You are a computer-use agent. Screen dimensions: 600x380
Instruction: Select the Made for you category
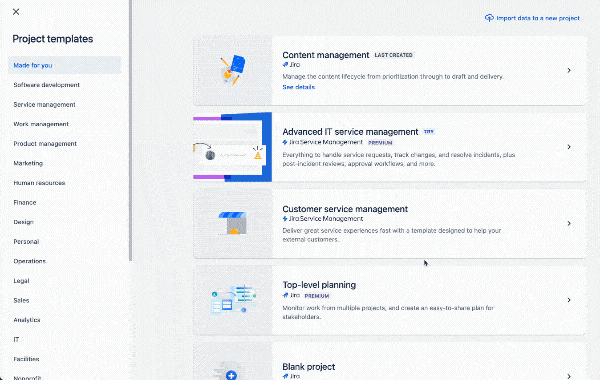click(x=65, y=65)
